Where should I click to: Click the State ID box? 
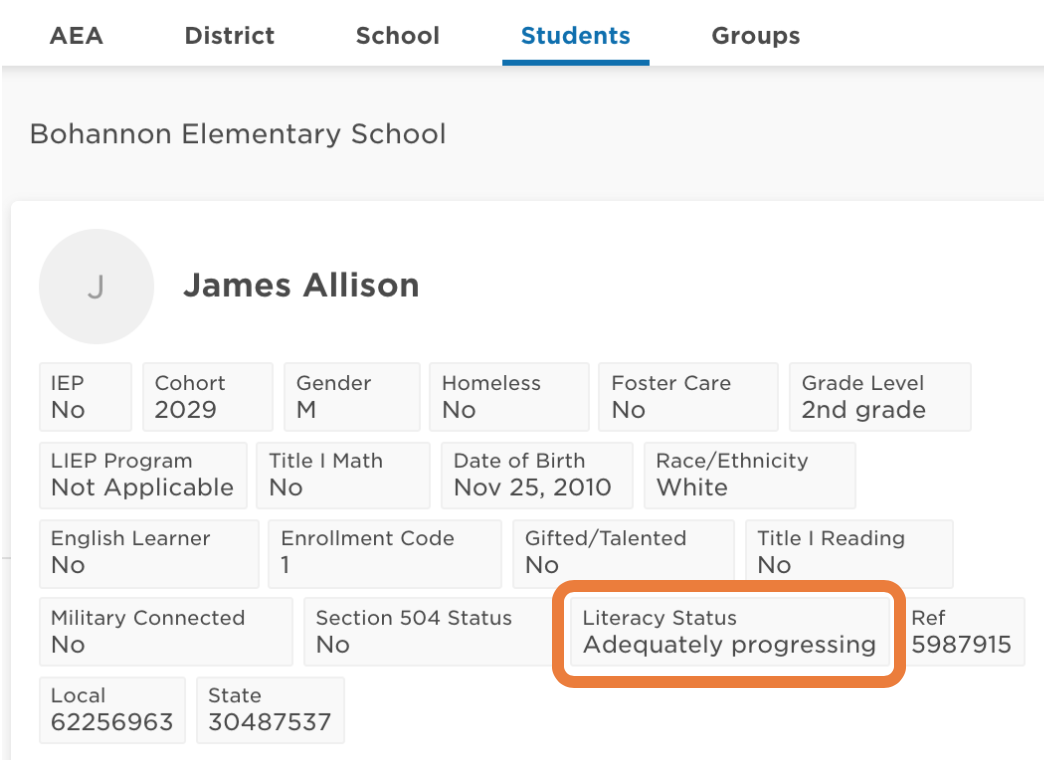pyautogui.click(x=270, y=710)
